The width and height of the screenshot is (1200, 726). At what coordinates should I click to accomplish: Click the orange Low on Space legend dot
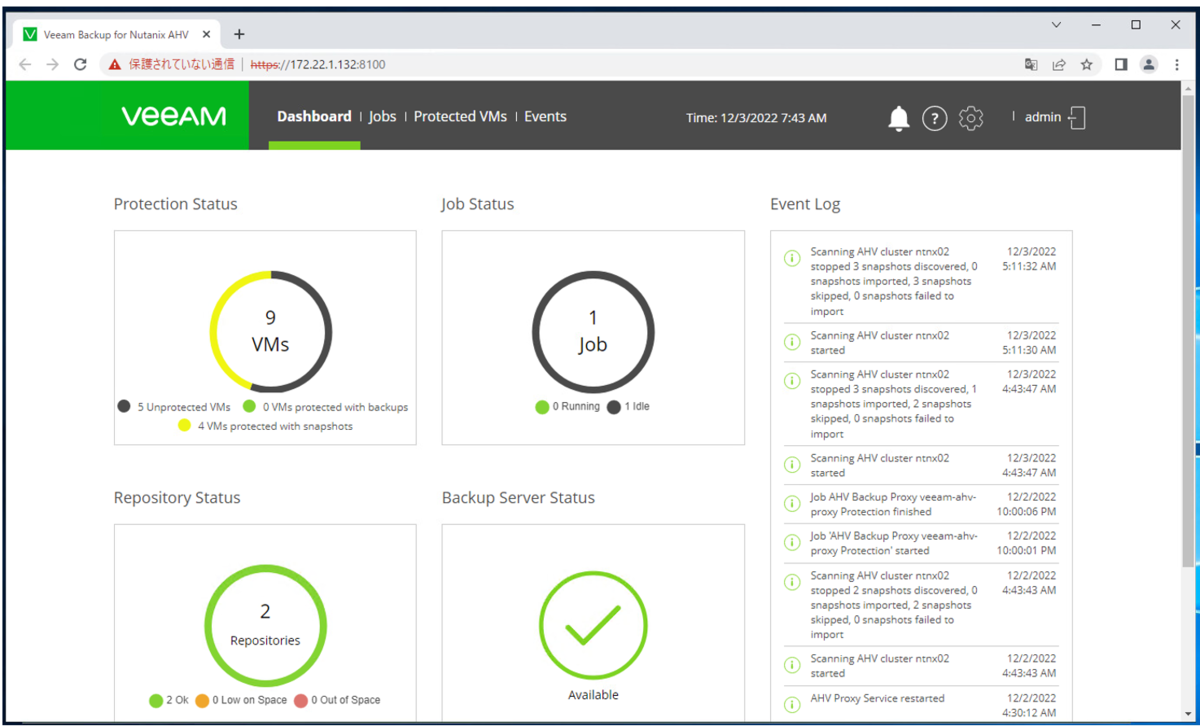coord(201,700)
